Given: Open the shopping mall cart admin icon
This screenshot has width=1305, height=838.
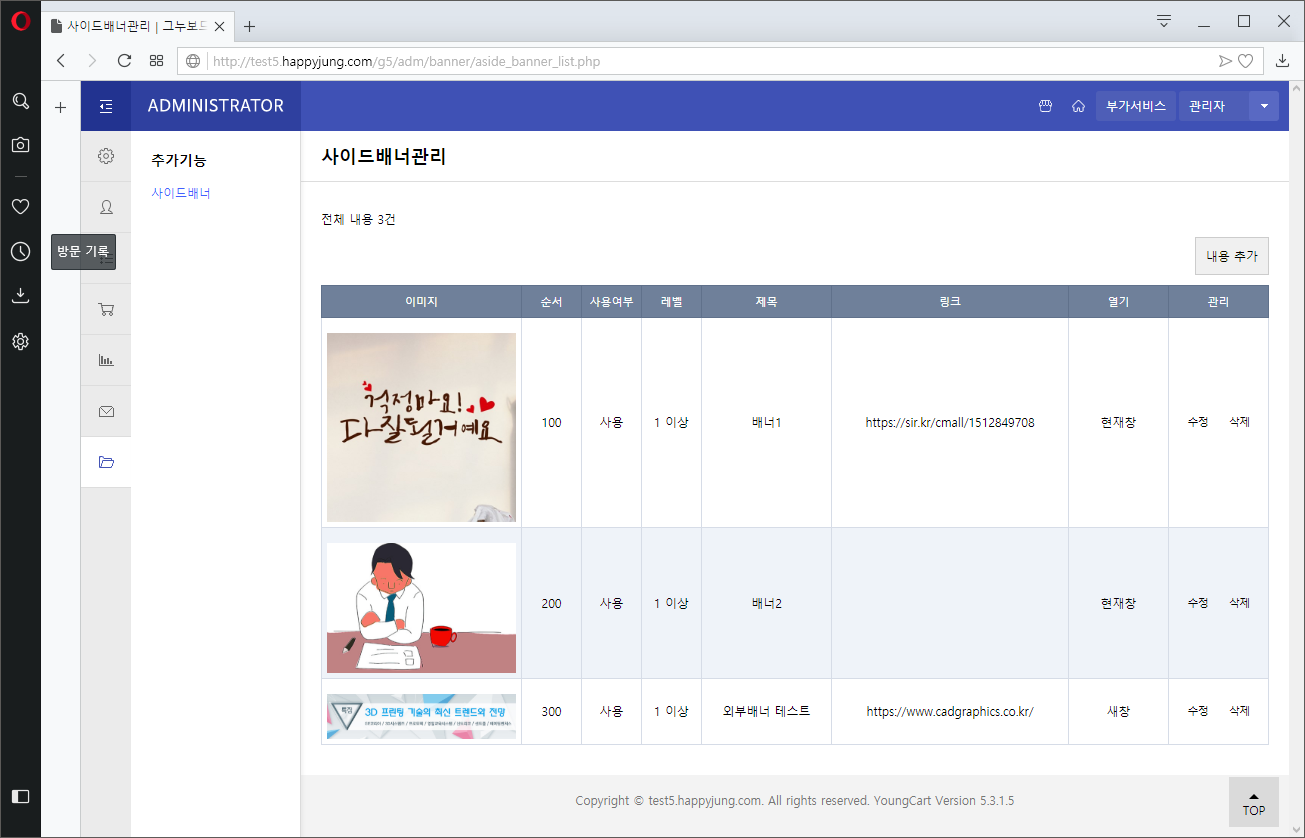Looking at the screenshot, I should pos(106,309).
